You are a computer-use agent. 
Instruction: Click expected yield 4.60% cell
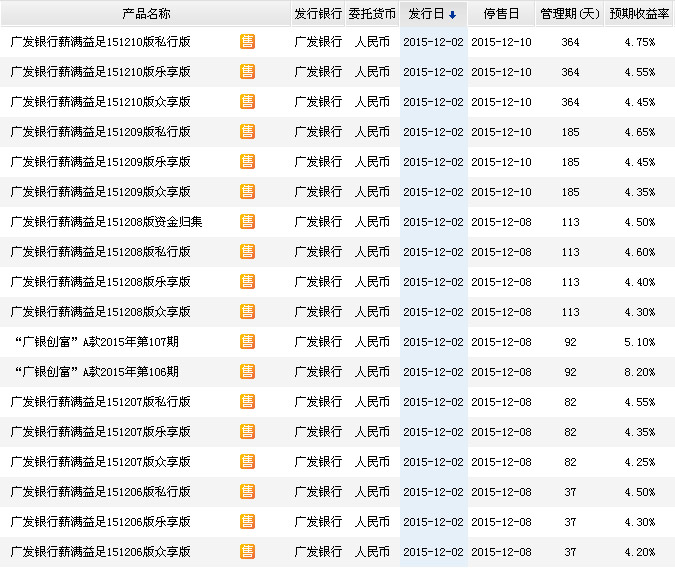640,252
